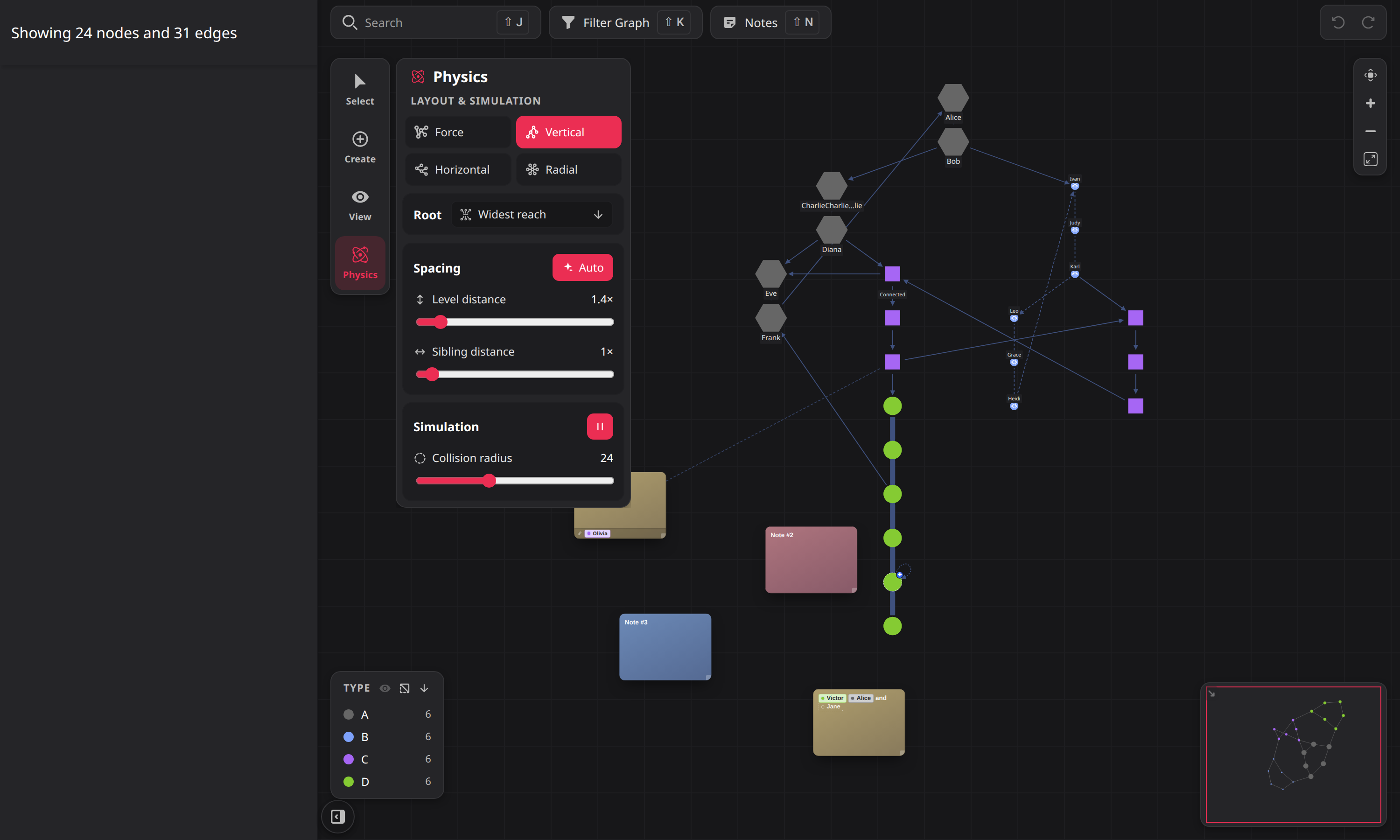Center the graph with recenter icon
Screen dimensions: 1400x840
[1370, 75]
